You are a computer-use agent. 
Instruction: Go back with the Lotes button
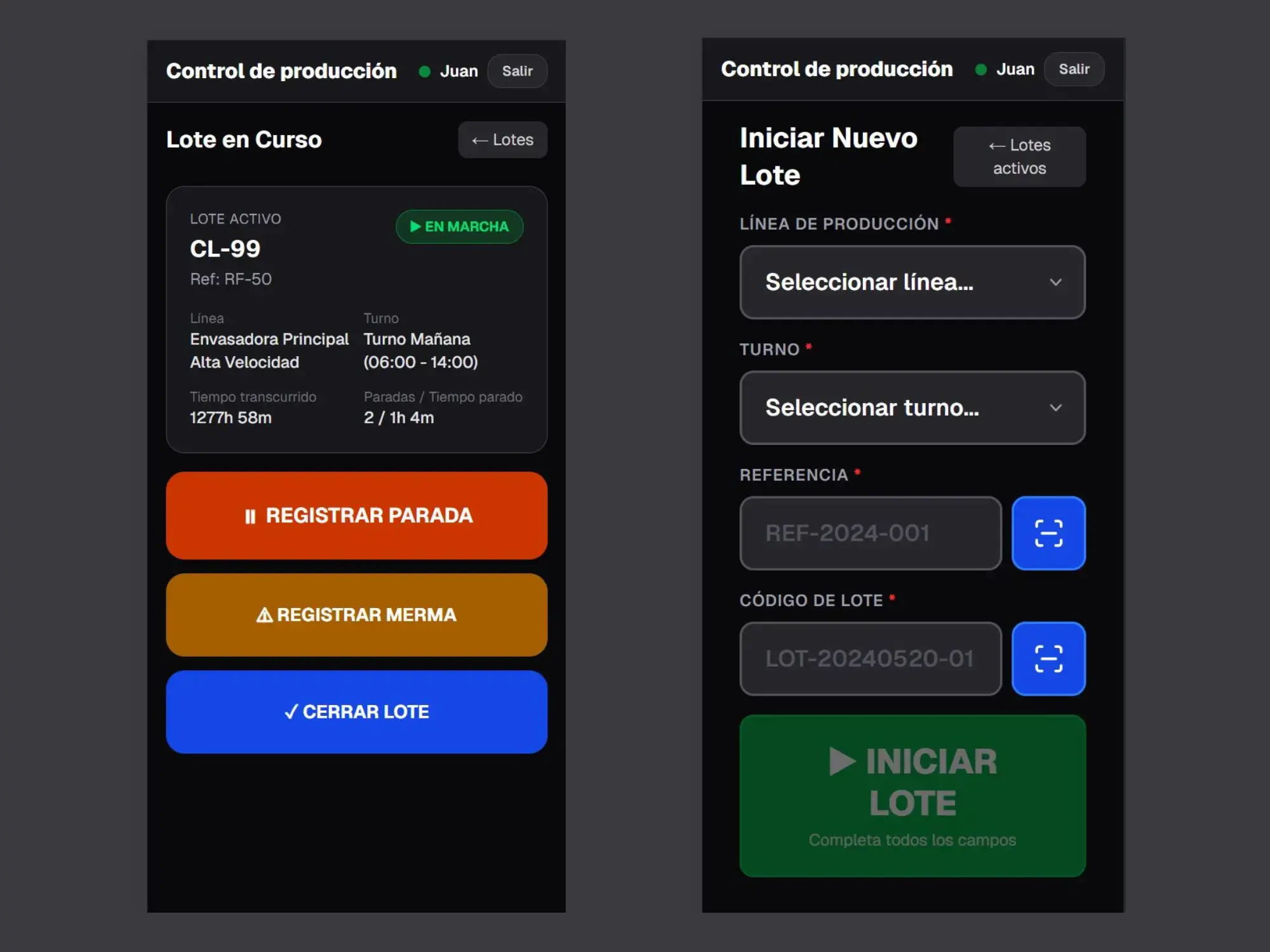pos(503,140)
